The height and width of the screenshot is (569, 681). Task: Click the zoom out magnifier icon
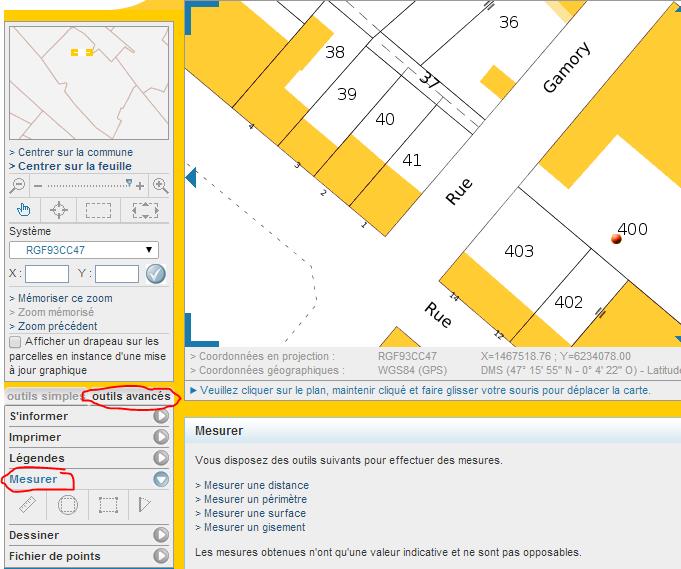(17, 185)
